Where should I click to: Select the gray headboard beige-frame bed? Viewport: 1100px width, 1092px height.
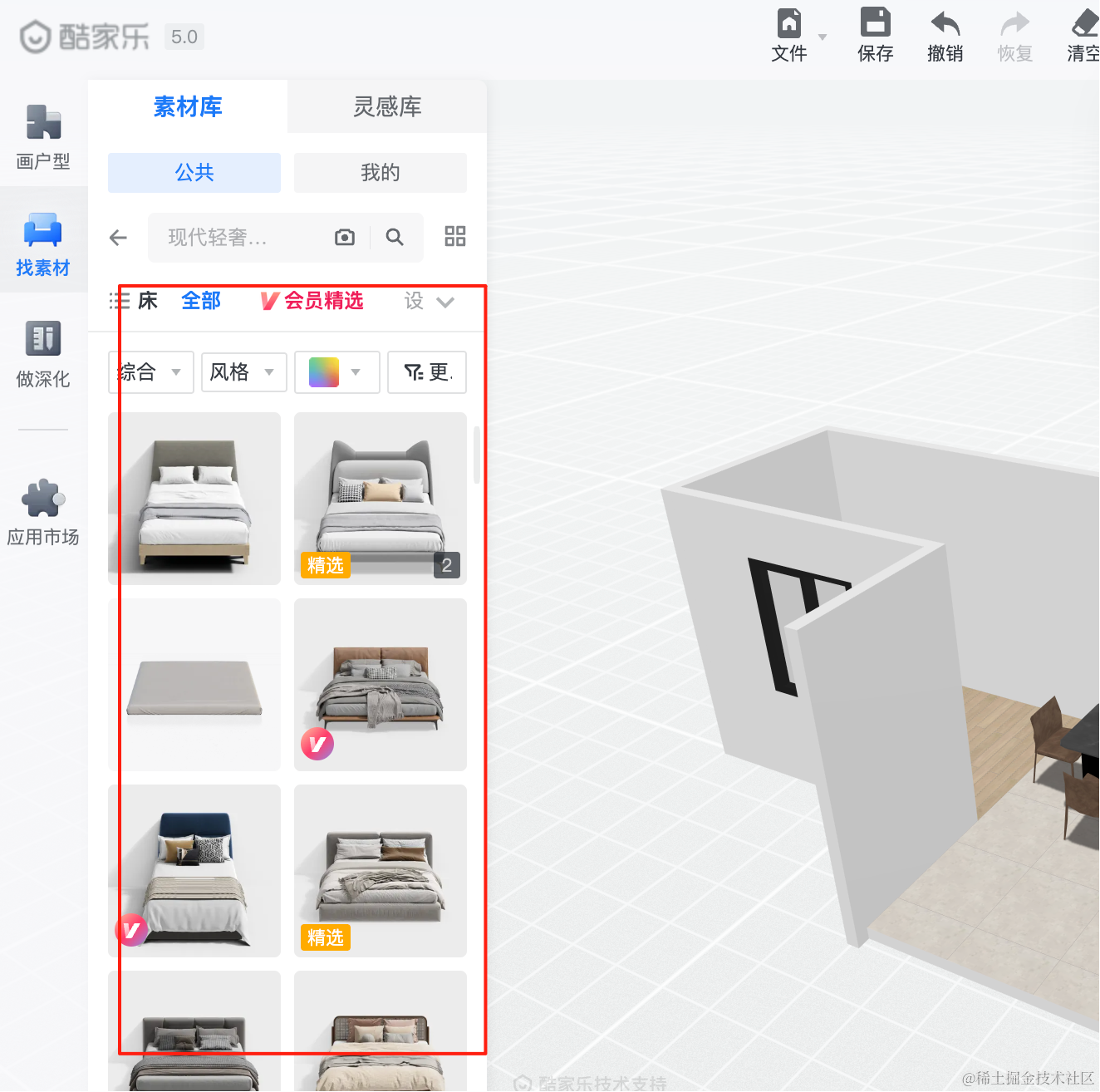194,499
